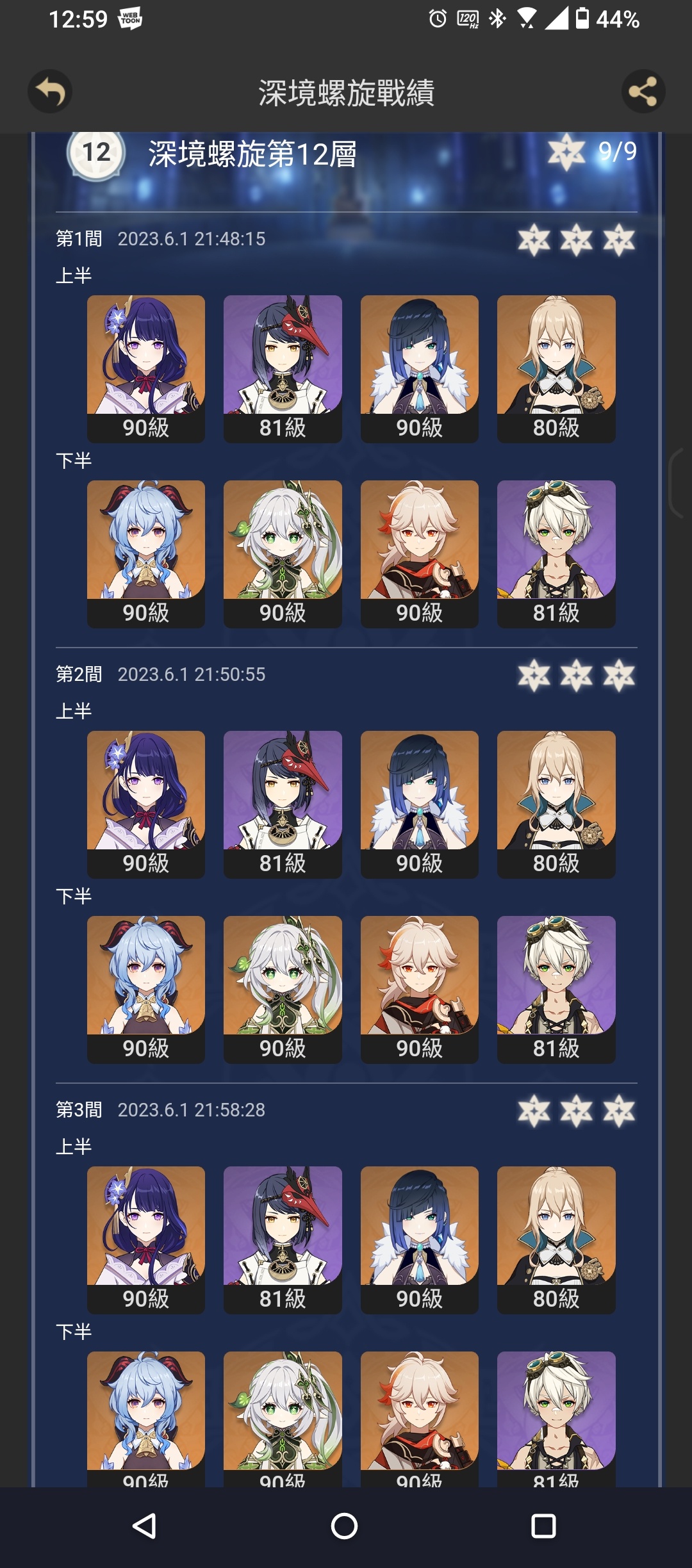Select dark blue-haired character in chamber 2 first half
Screen dimensions: 692x1568
pyautogui.click(x=420, y=804)
